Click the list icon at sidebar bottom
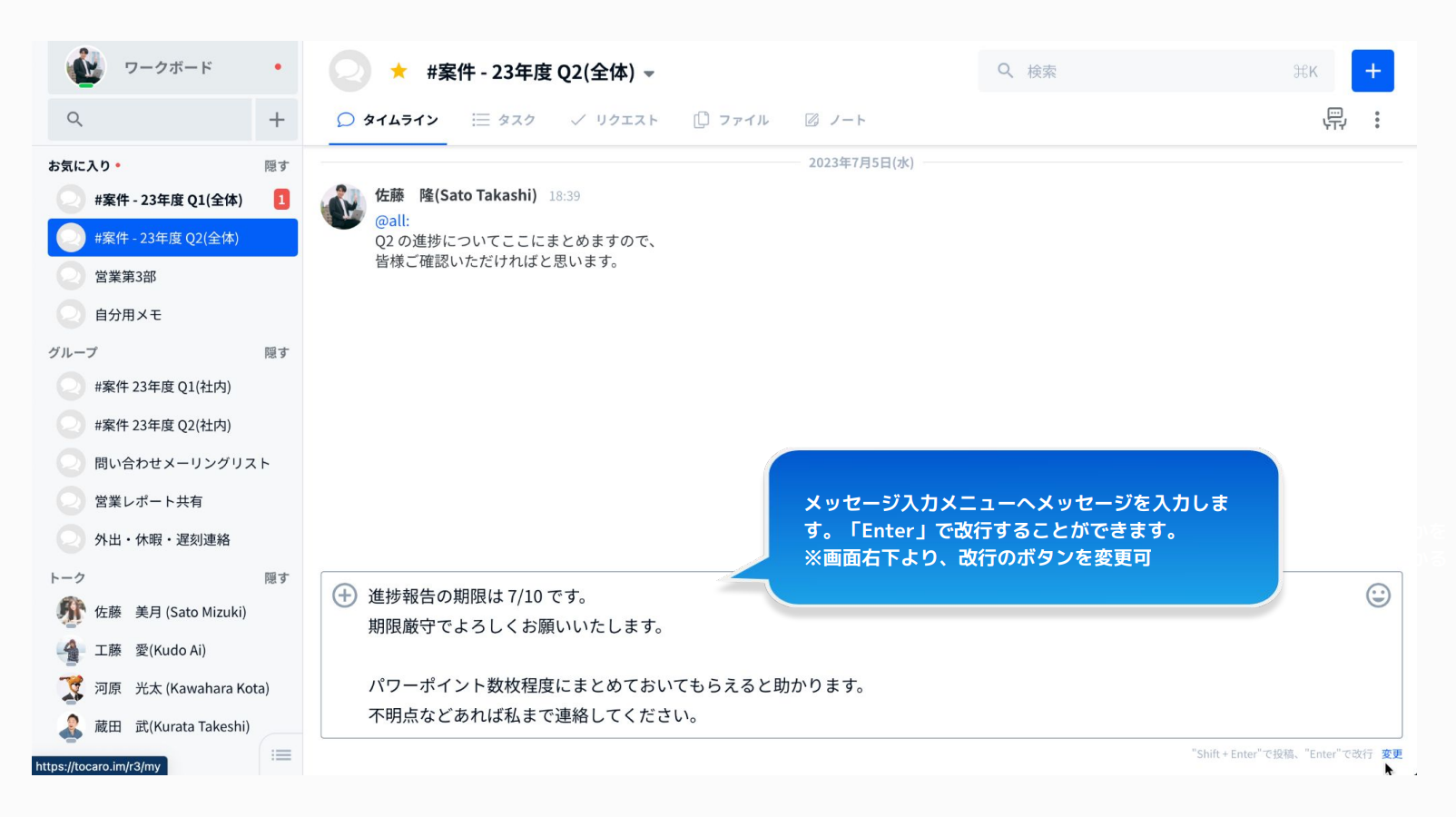Viewport: 1456px width, 817px height. point(281,755)
